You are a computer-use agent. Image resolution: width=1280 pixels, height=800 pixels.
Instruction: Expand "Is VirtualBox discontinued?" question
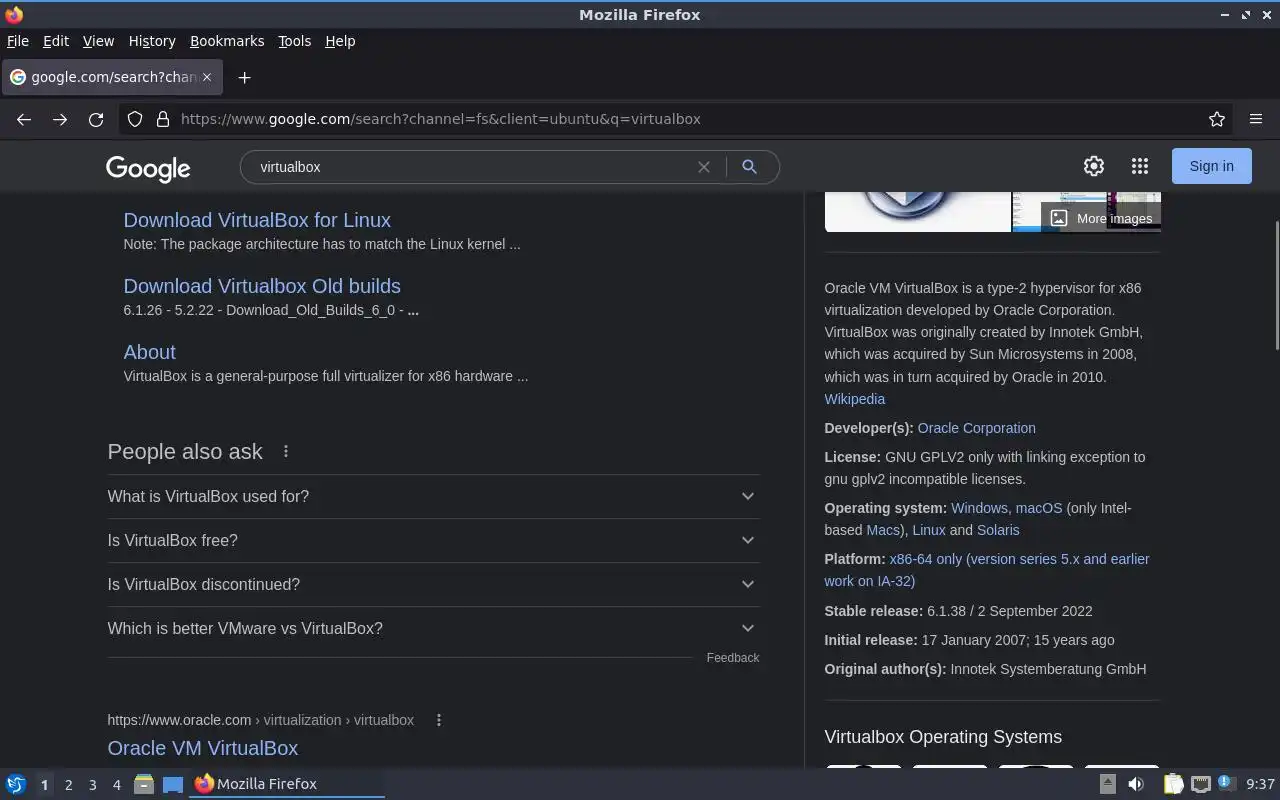433,584
